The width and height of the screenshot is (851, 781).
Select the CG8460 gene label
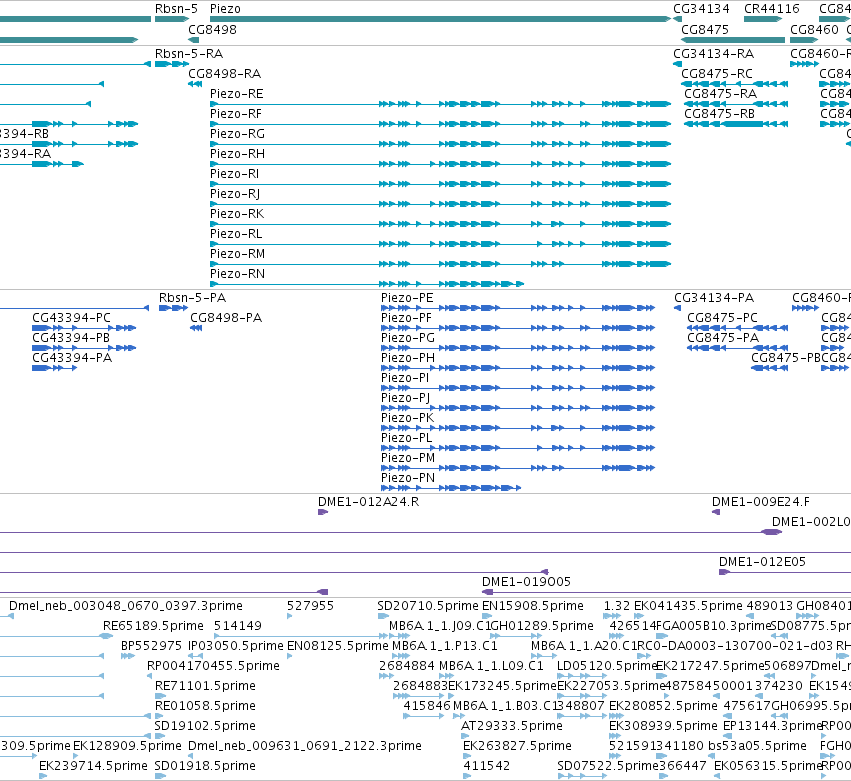pos(814,29)
